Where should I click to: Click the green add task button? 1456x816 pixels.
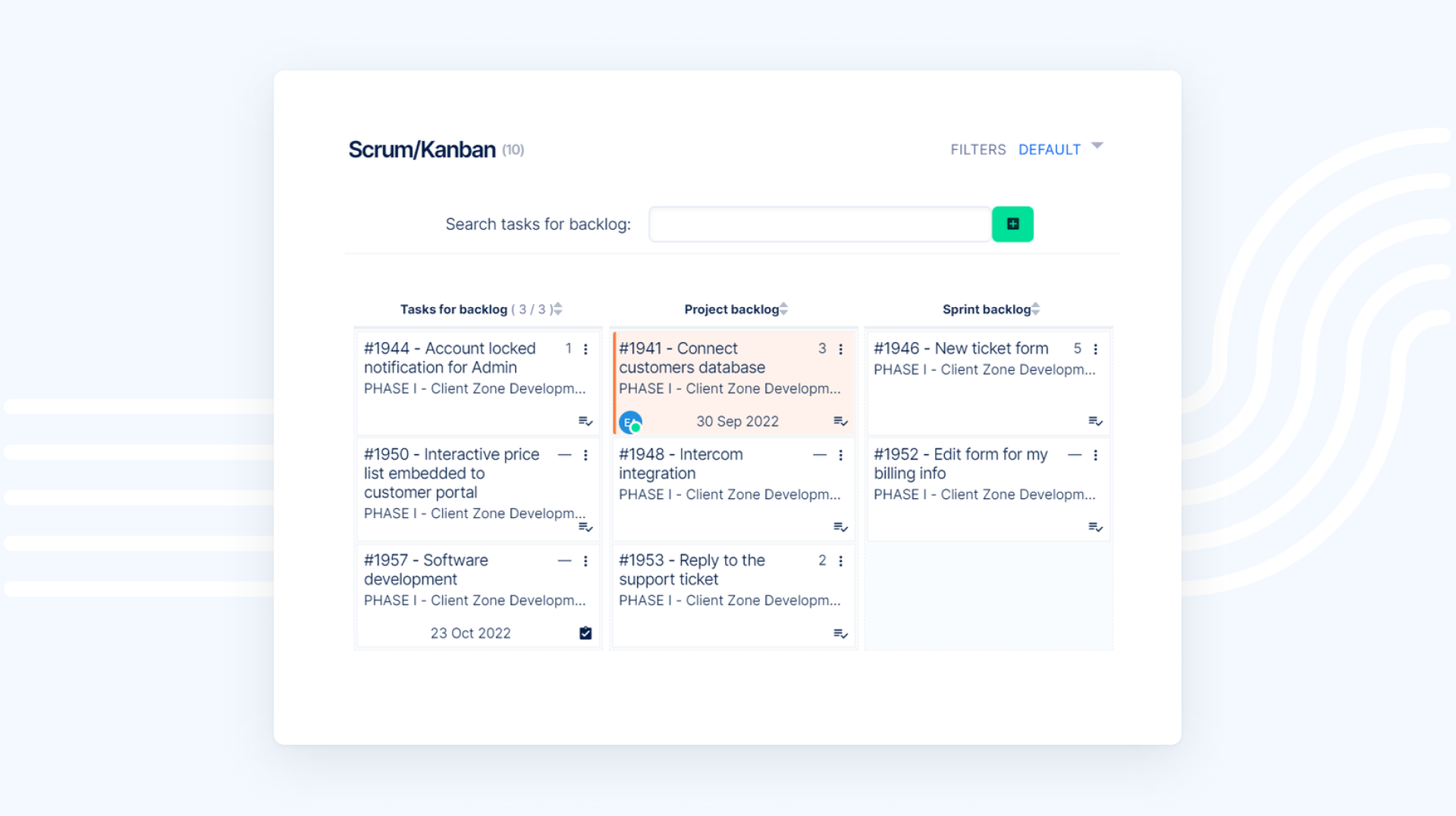click(x=1012, y=224)
